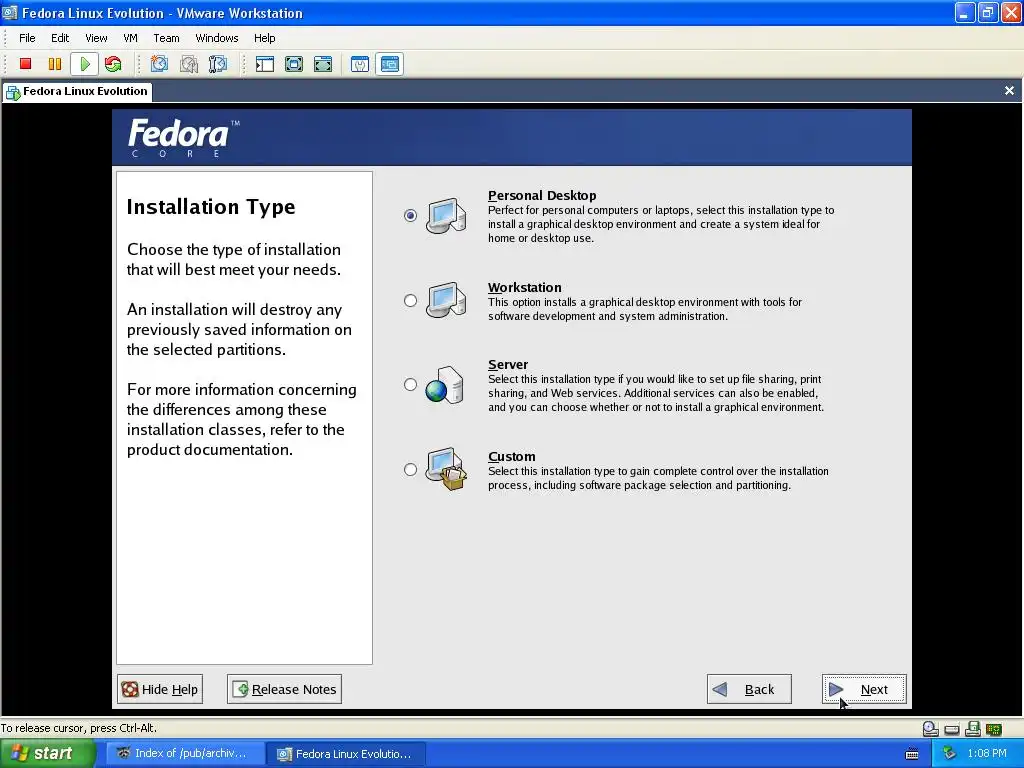1024x768 pixels.
Task: Click the Quick Switch mode toolbar icon
Action: pyautogui.click(x=294, y=64)
